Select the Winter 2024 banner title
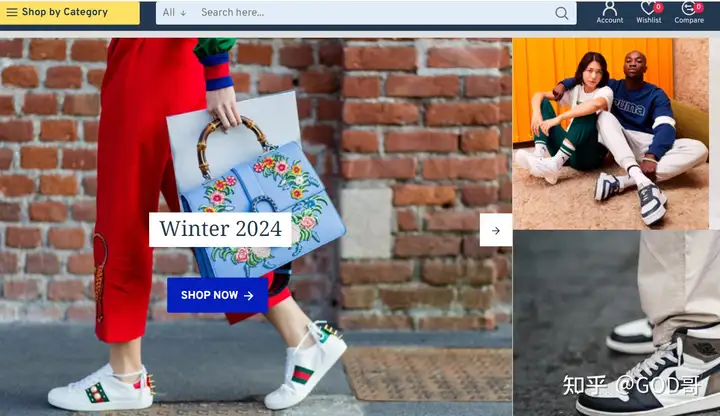Screen dimensions: 720x416 (220, 229)
